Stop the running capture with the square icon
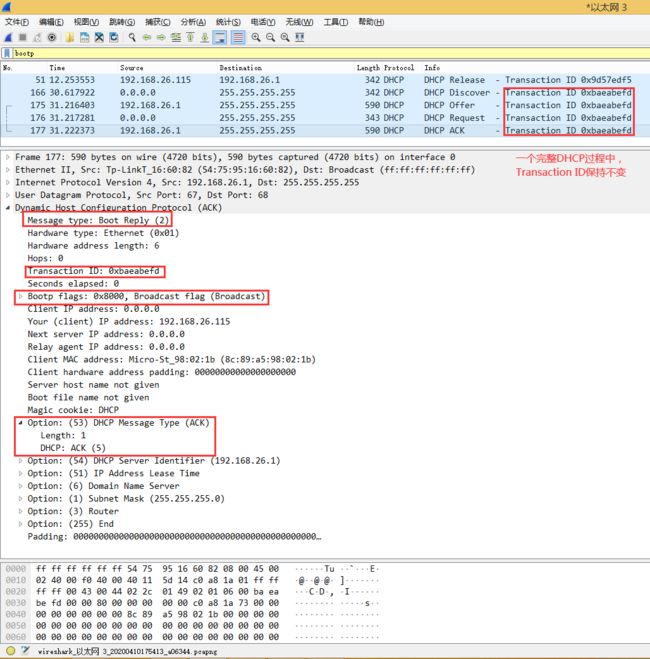 (23, 37)
